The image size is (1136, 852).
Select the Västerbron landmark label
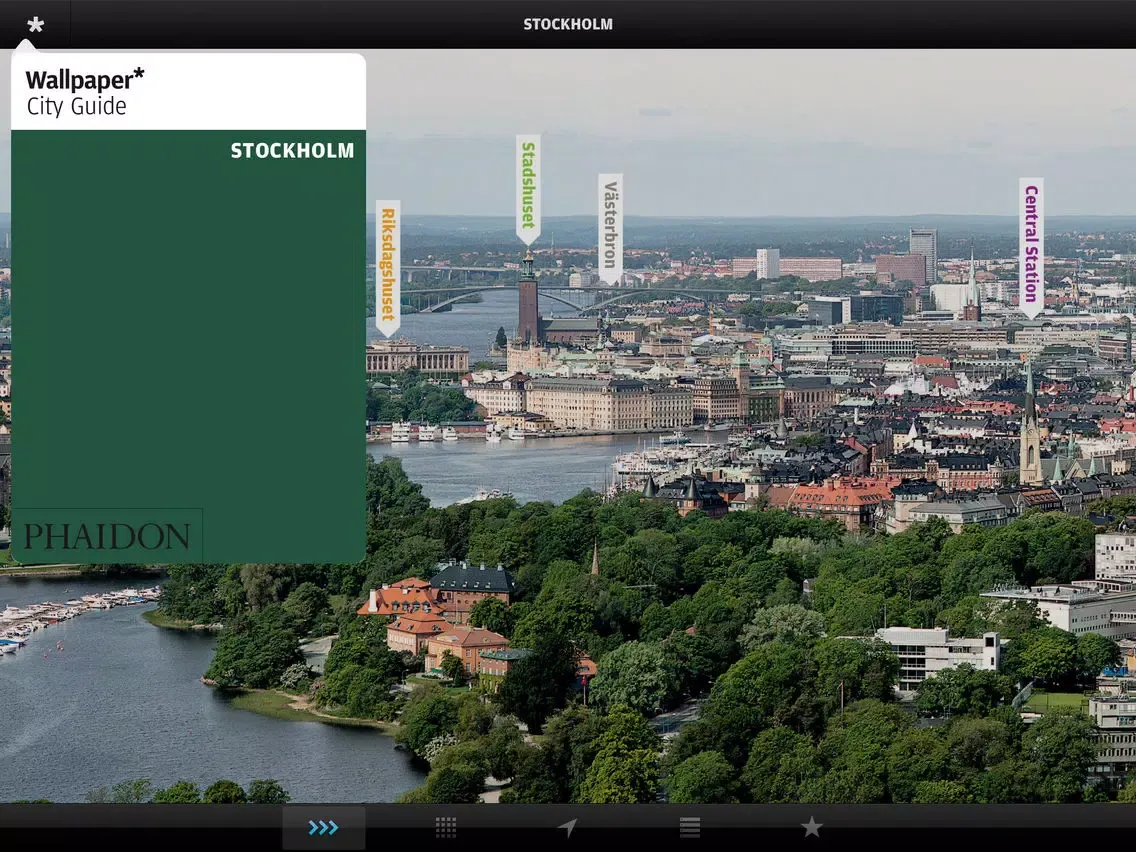pos(610,229)
